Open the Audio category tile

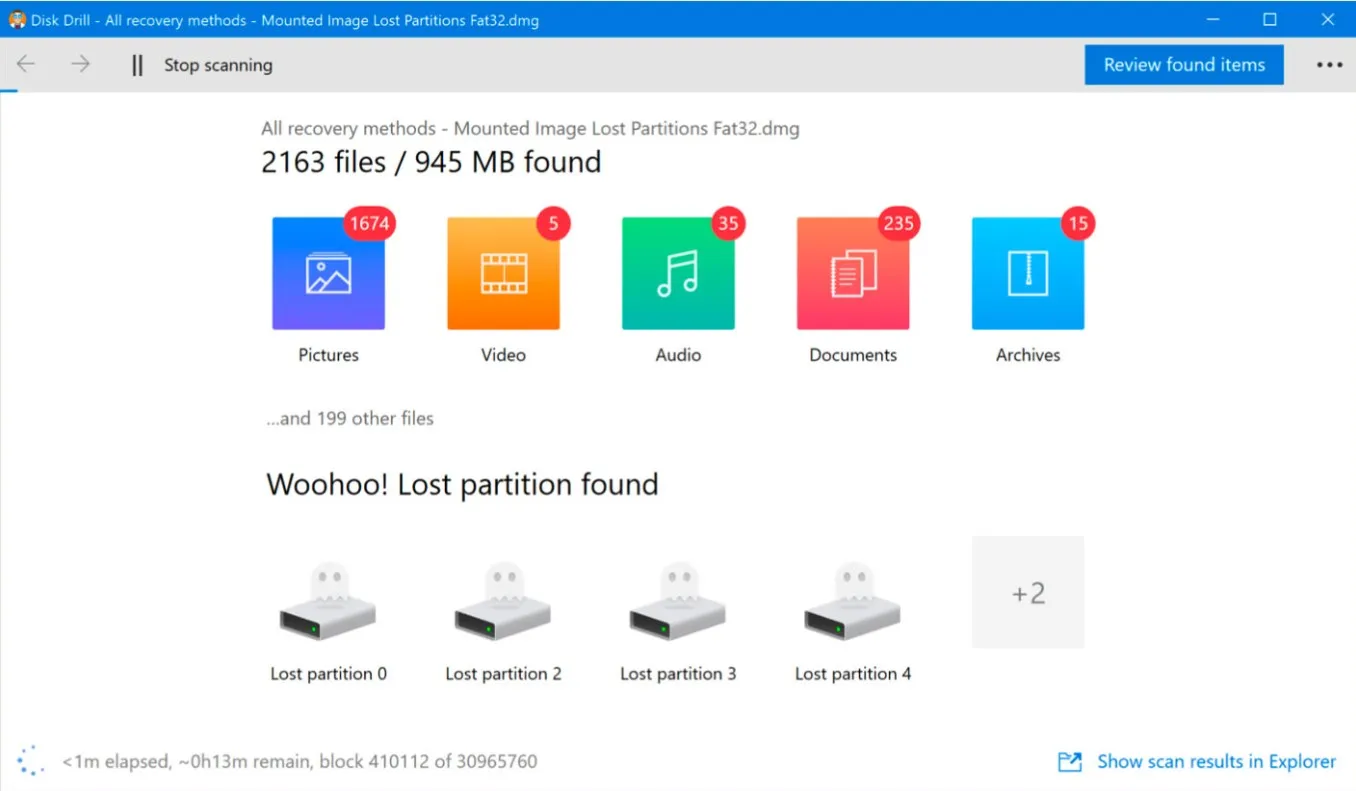(678, 274)
